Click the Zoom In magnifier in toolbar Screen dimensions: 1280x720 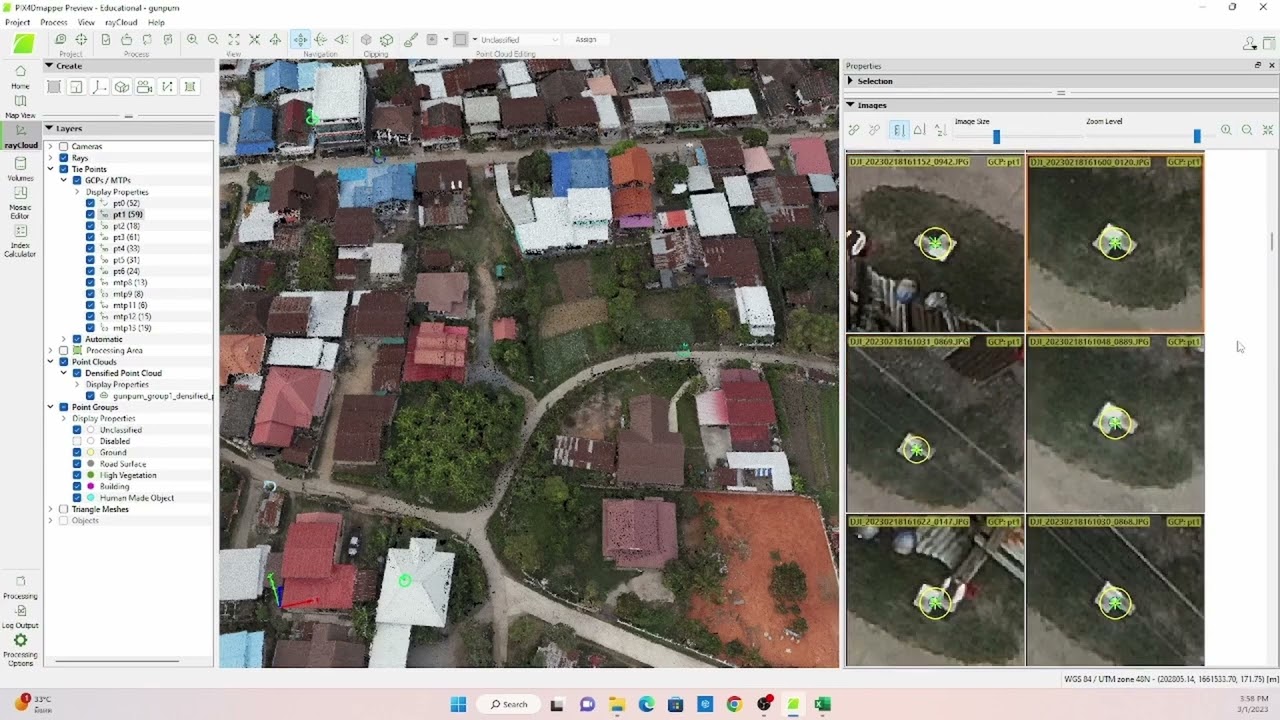(192, 39)
